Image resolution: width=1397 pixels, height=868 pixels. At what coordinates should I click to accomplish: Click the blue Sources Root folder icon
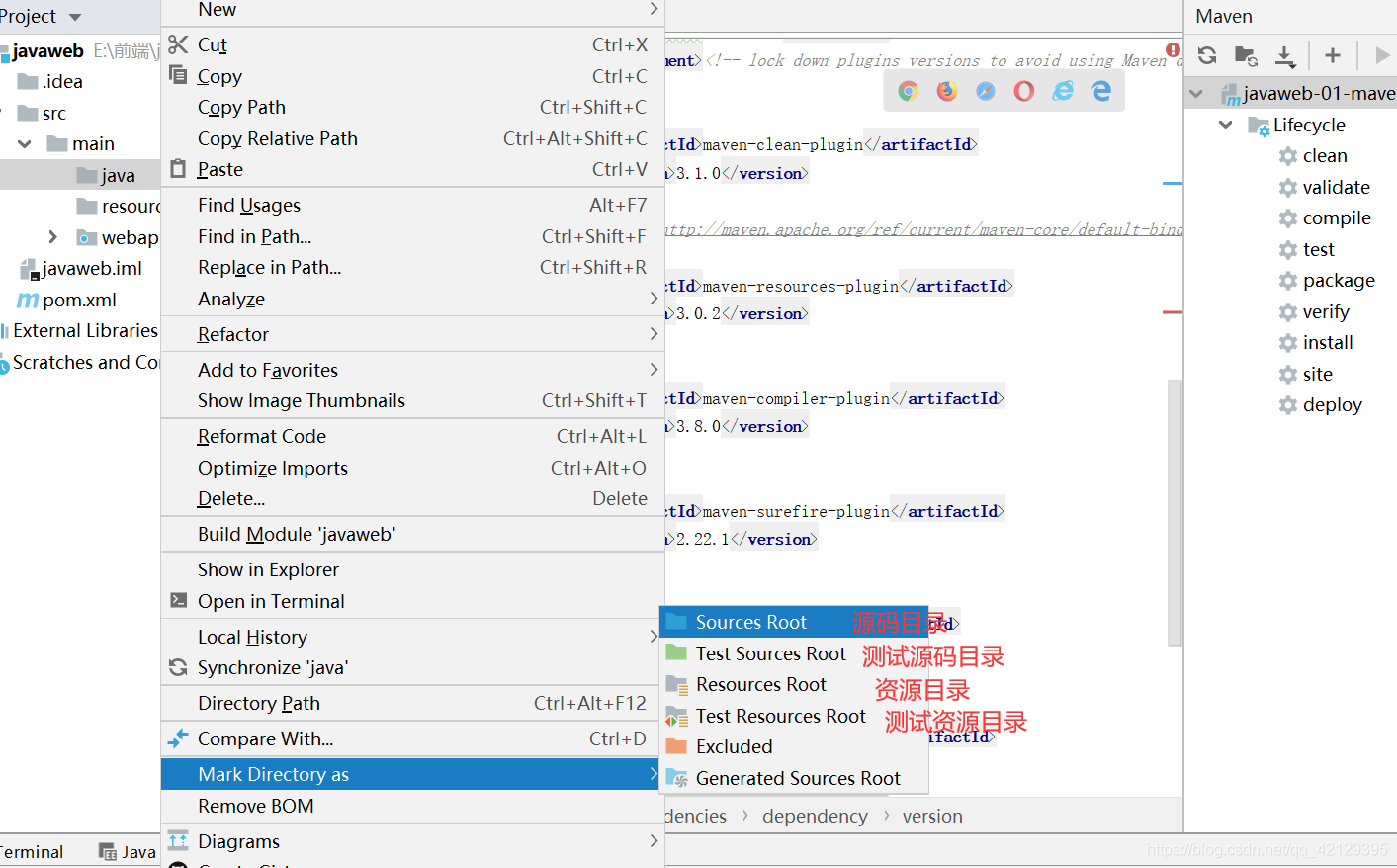click(x=676, y=622)
